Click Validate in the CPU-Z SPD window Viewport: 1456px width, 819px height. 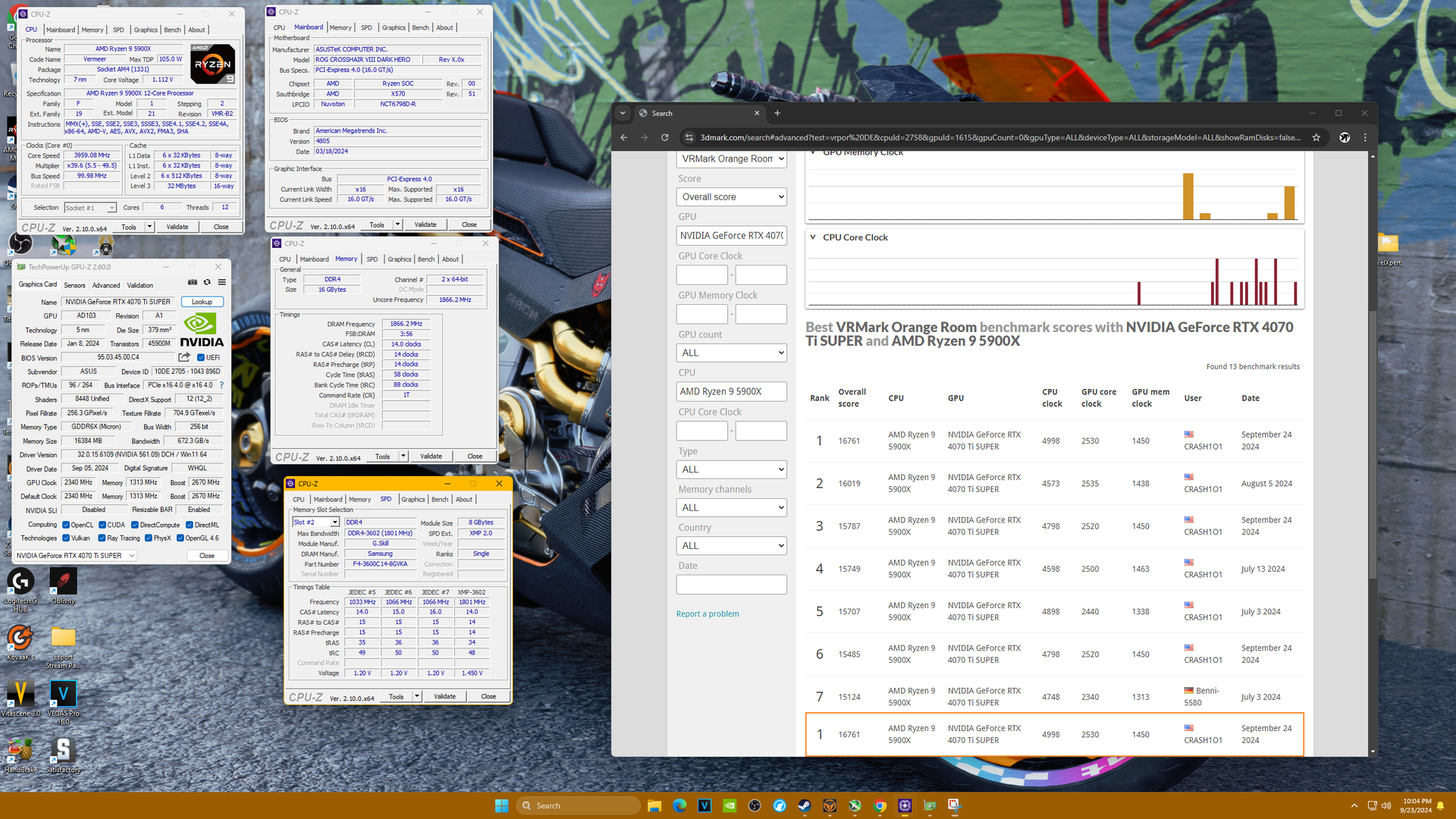445,696
